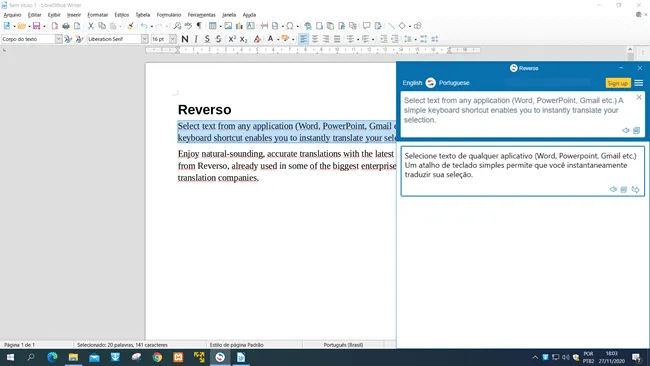The height and width of the screenshot is (366, 650).
Task: Apply the font color (A icon)
Action: pyautogui.click(x=271, y=39)
